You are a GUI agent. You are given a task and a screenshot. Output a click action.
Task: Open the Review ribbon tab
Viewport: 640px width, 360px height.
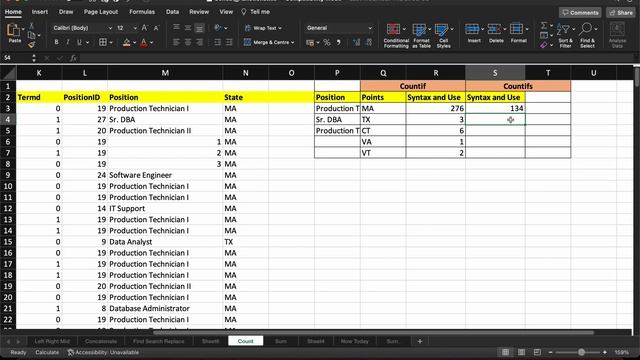199,12
